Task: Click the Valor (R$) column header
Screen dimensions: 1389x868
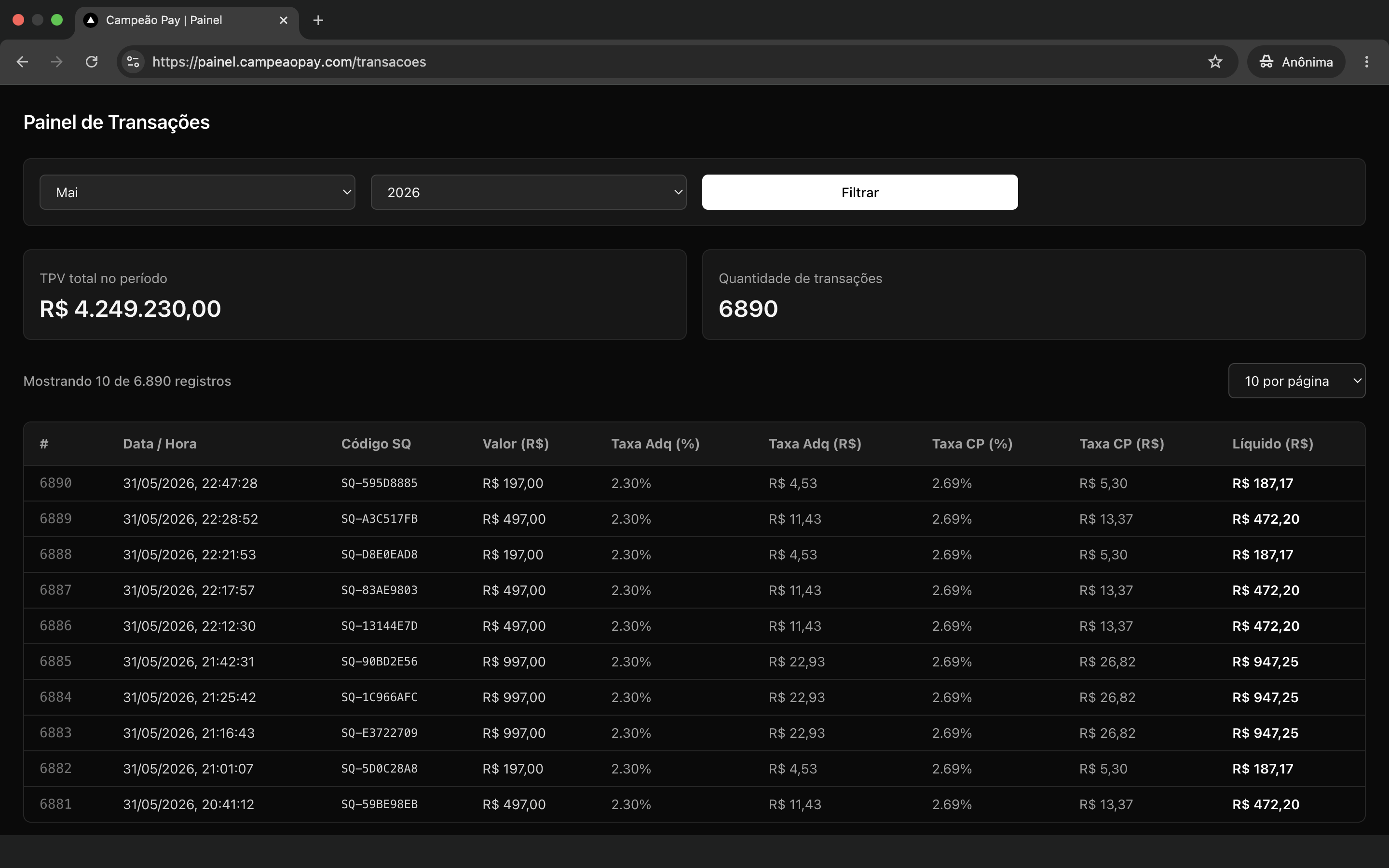Action: pyautogui.click(x=516, y=444)
